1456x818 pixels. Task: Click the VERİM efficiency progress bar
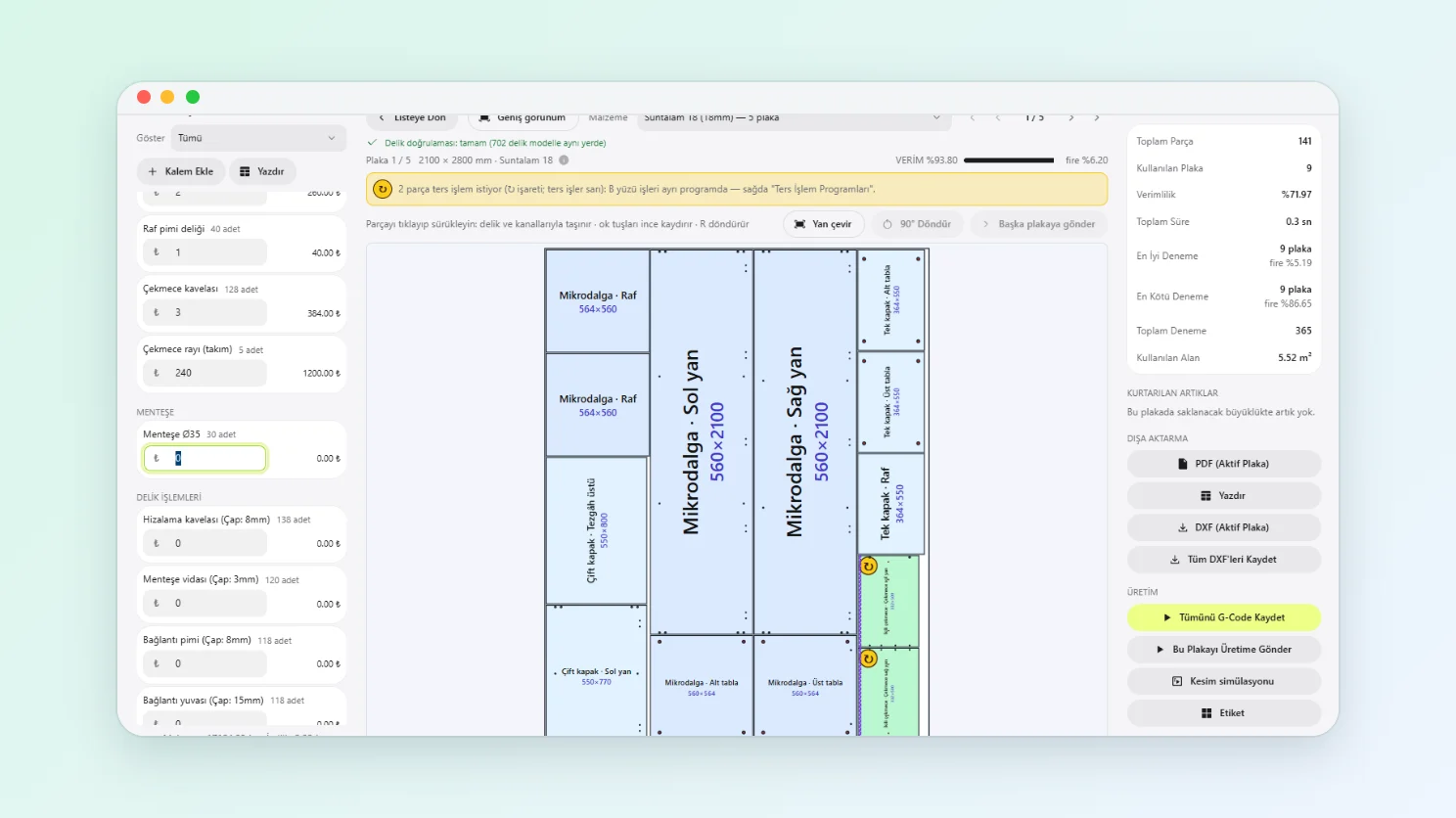(x=1009, y=160)
